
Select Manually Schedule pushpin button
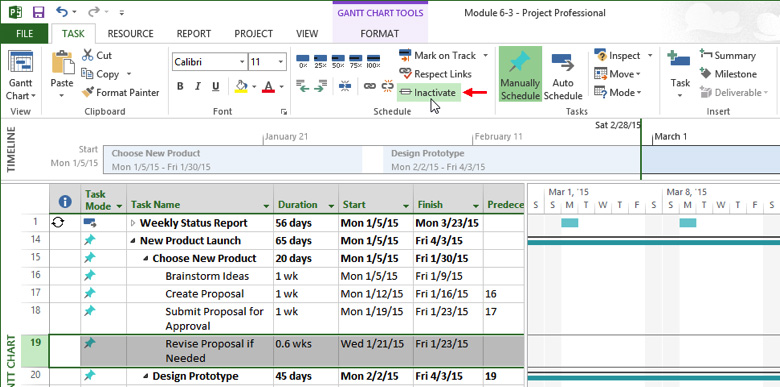520,75
